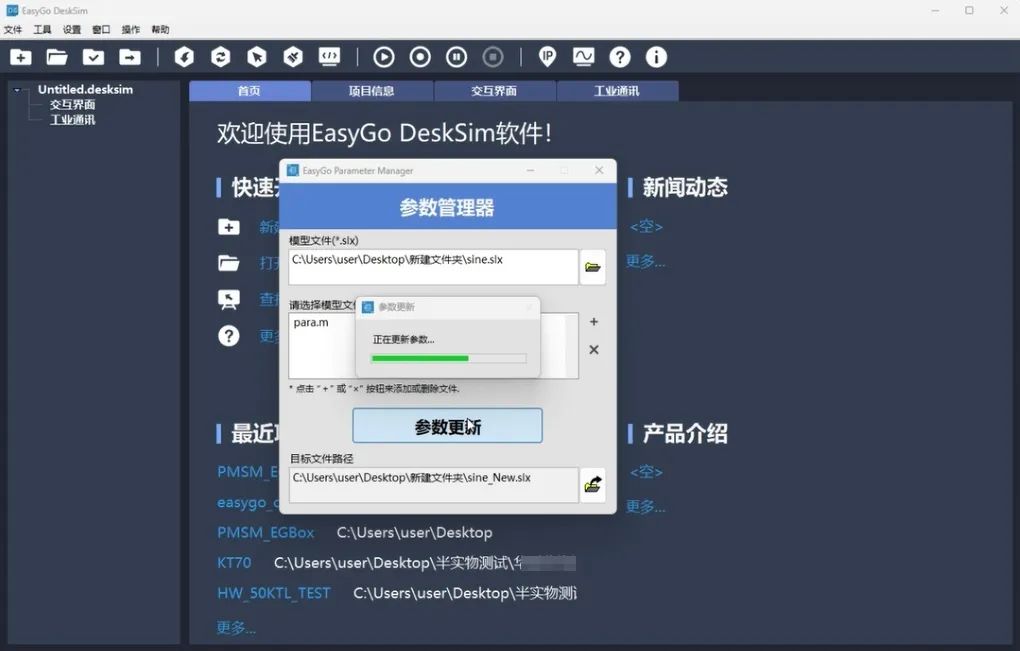Select 工业通讯 in the project tree

73,120
